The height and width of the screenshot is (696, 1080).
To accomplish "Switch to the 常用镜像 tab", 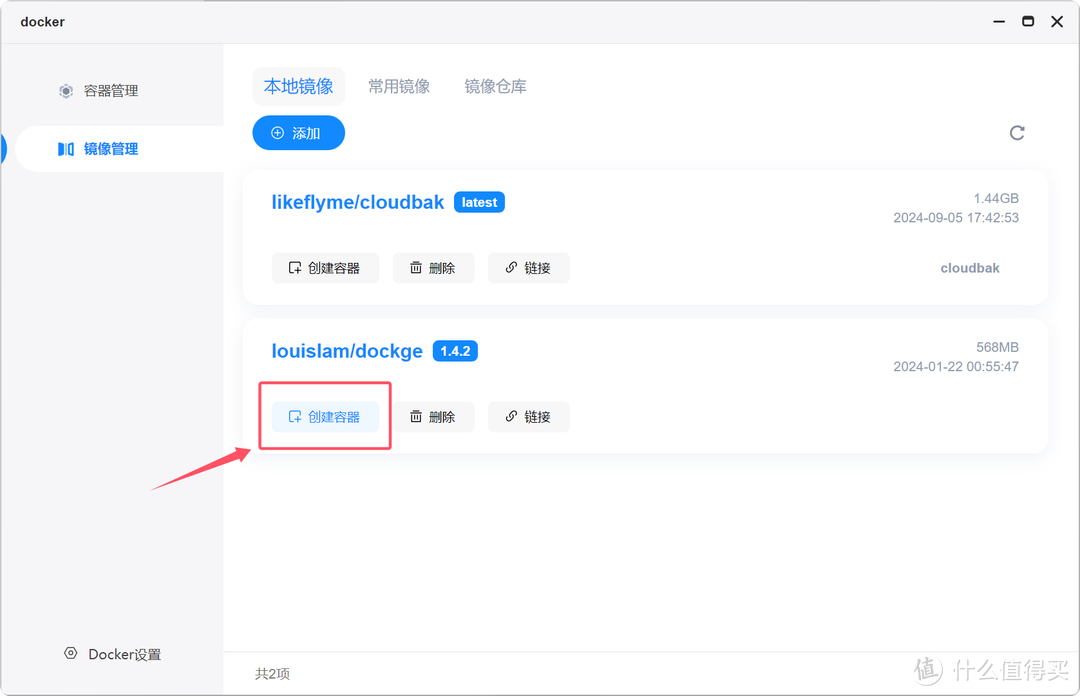I will tap(398, 86).
